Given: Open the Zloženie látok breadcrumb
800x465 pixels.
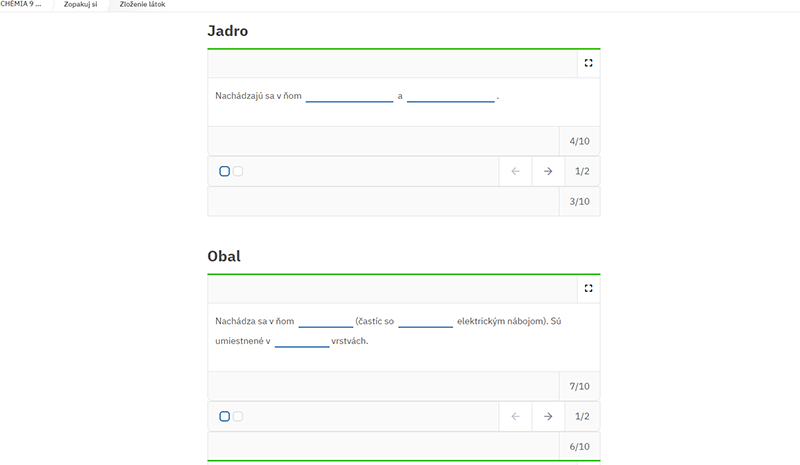Looking at the screenshot, I should tap(142, 4).
